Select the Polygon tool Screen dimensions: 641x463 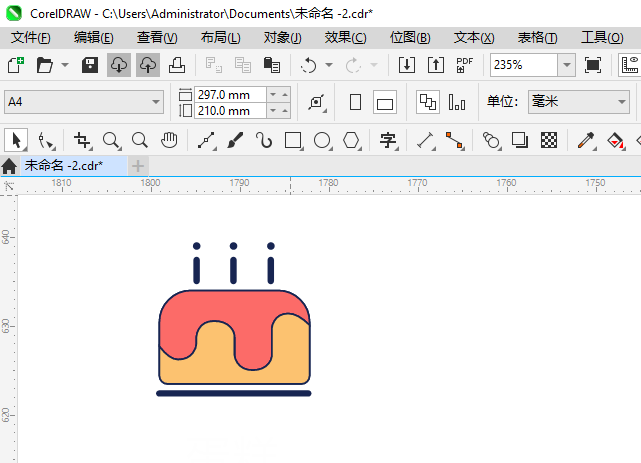(x=351, y=141)
